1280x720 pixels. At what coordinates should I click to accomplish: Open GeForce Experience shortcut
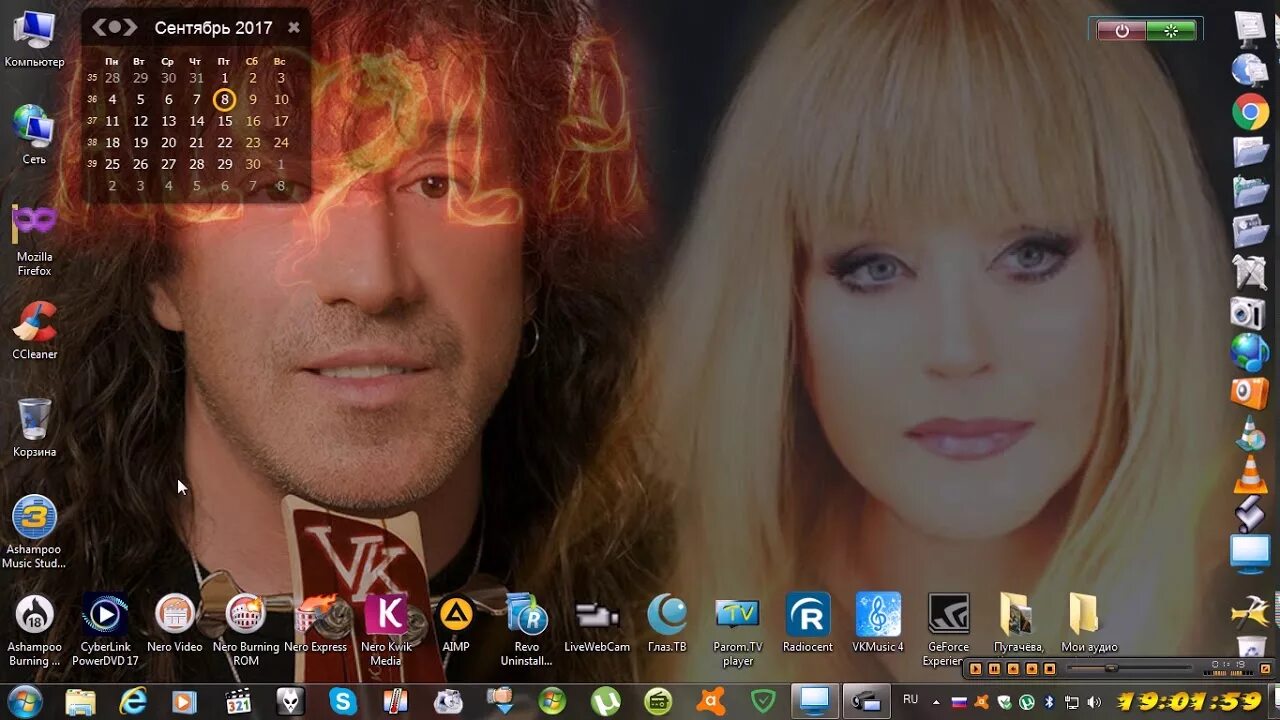point(947,629)
